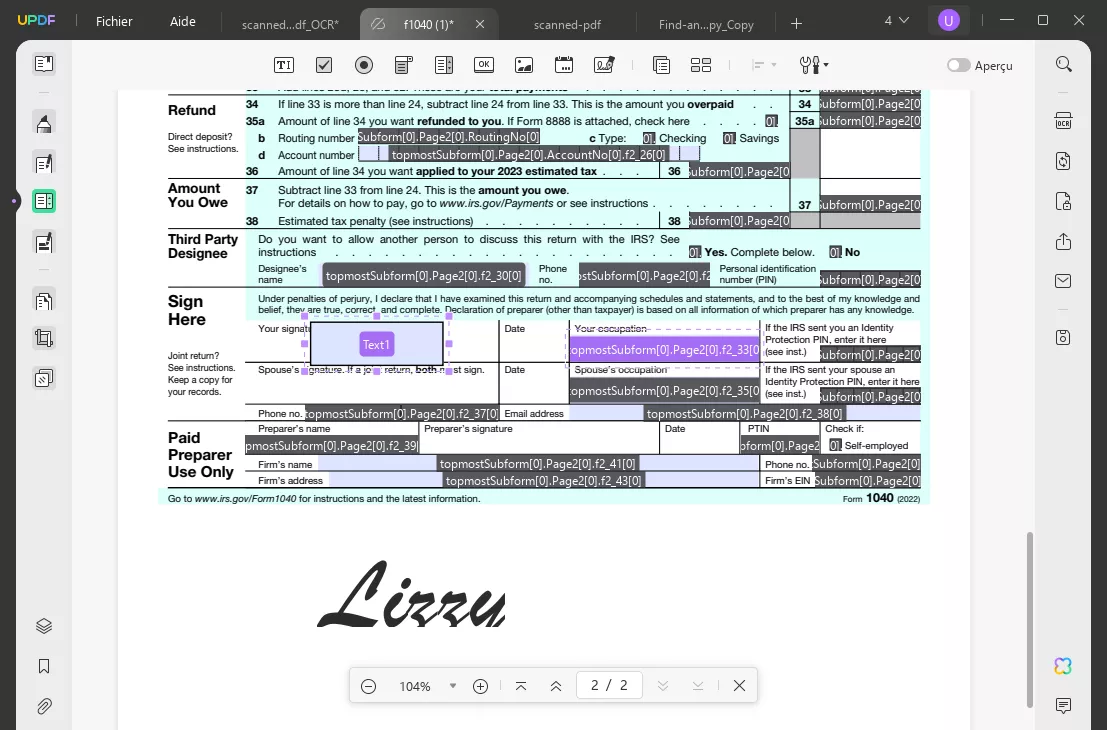Screen dimensions: 1107x730
Task: Insert a signature field
Action: (x=603, y=65)
